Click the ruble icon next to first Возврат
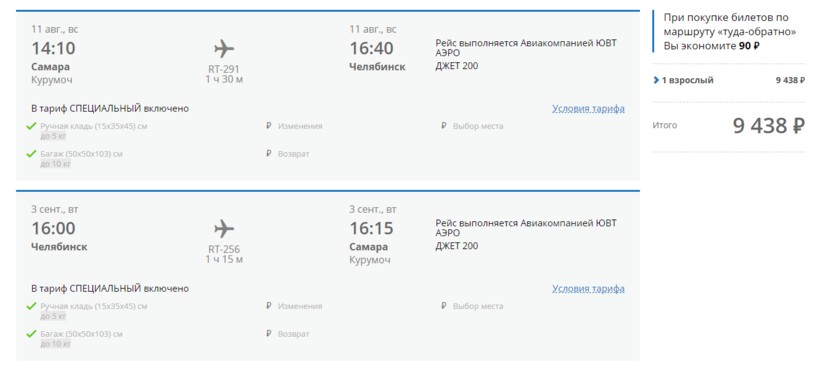The image size is (820, 370). point(269,154)
